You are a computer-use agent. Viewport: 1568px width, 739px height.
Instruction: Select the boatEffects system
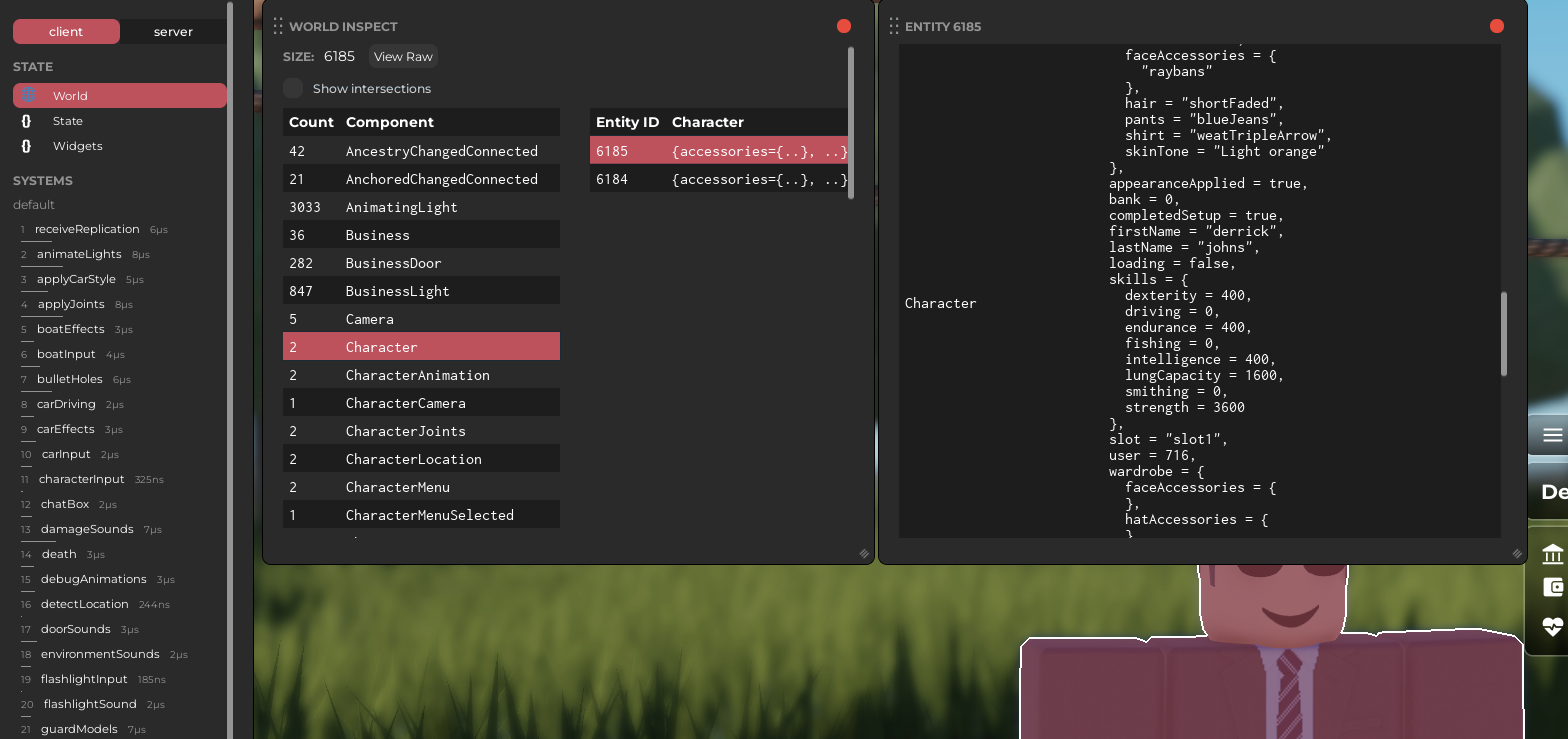tap(71, 329)
